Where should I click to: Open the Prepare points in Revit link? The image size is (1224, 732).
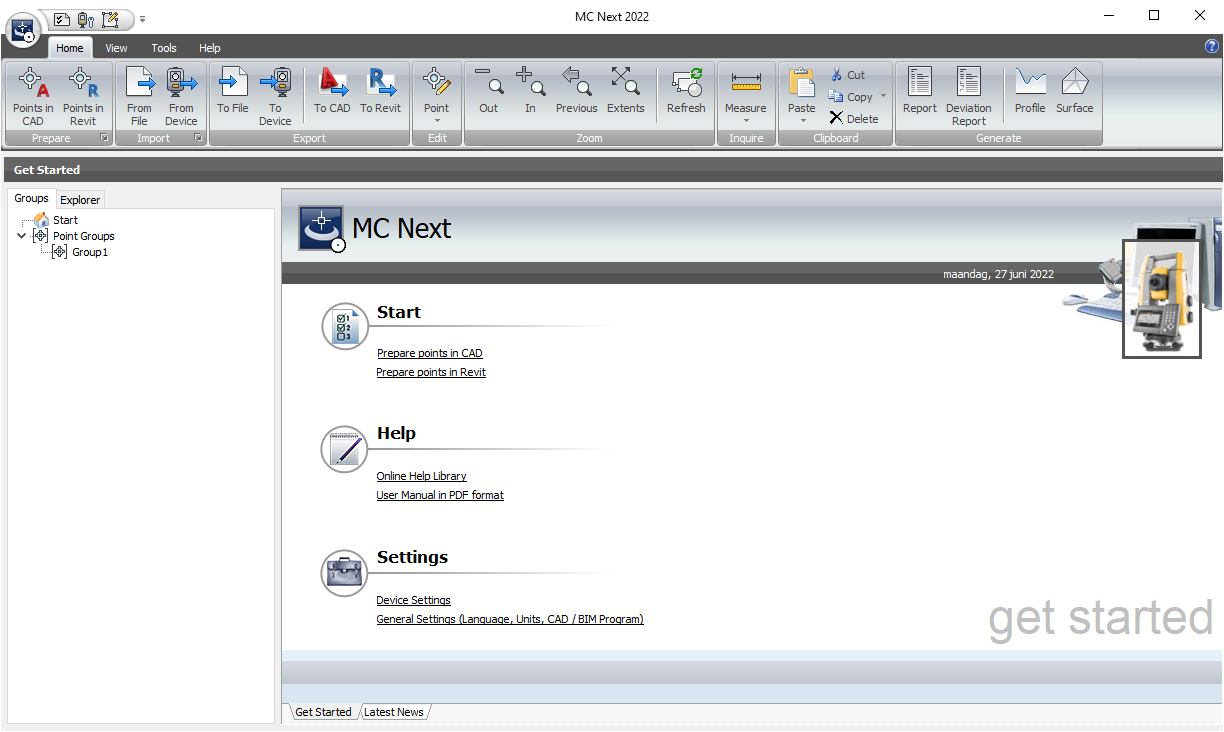[431, 372]
